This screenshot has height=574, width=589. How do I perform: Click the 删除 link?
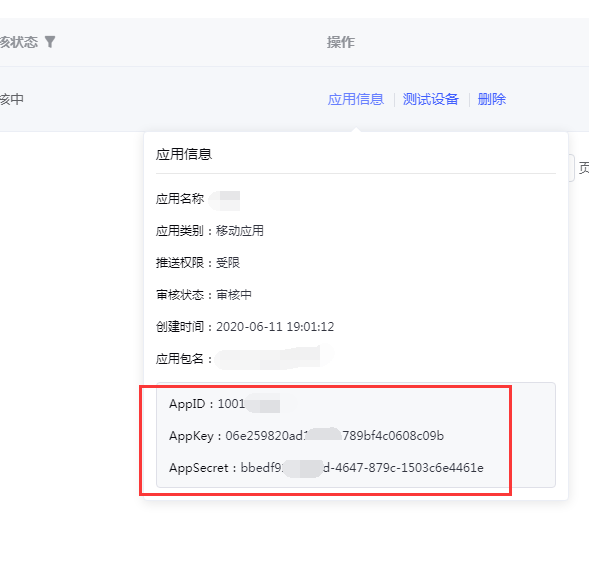coord(492,99)
